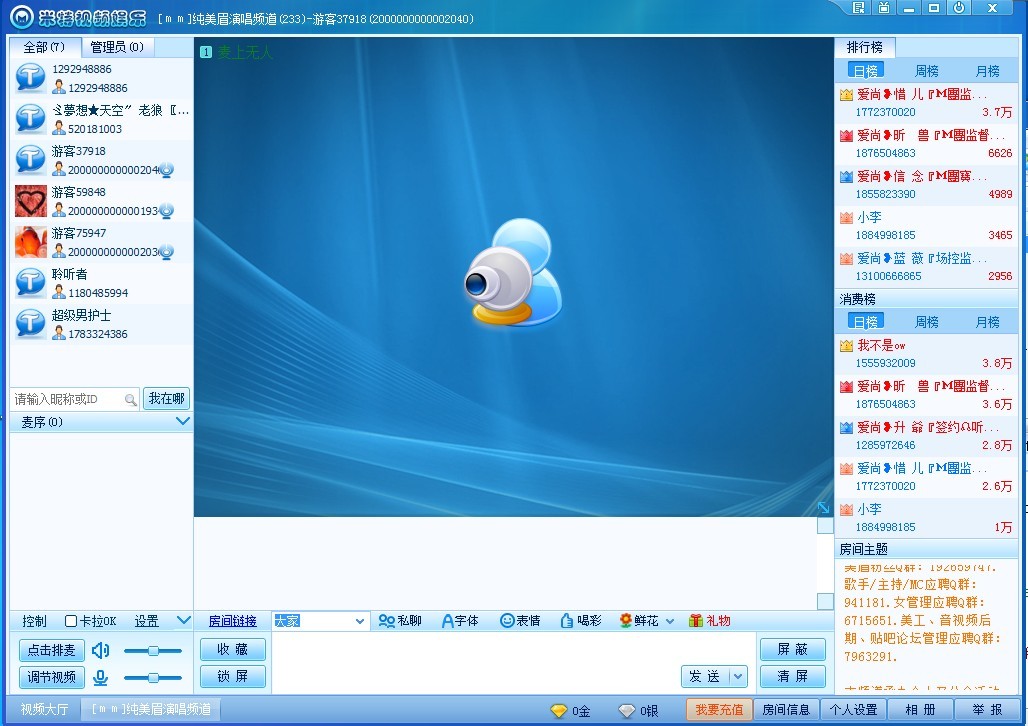Click the 喝彩 cheer icon
The image size is (1028, 726).
581,621
